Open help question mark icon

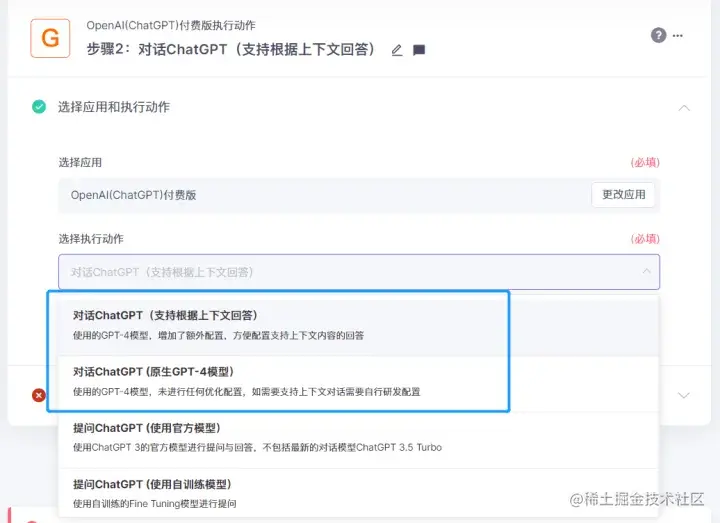point(658,35)
